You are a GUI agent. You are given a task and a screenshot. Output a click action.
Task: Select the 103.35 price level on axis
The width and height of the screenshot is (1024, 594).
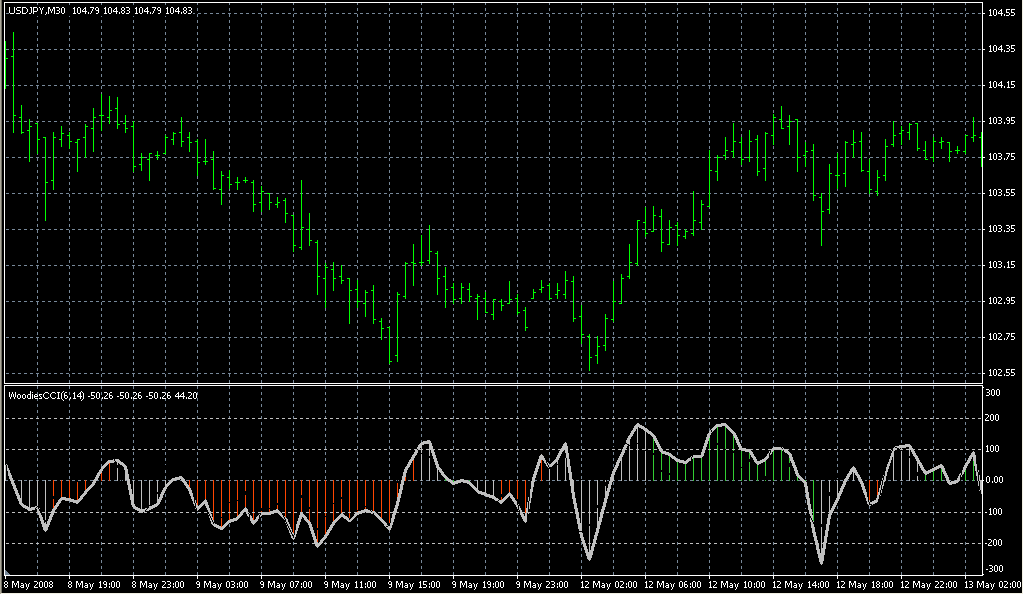(x=1000, y=229)
